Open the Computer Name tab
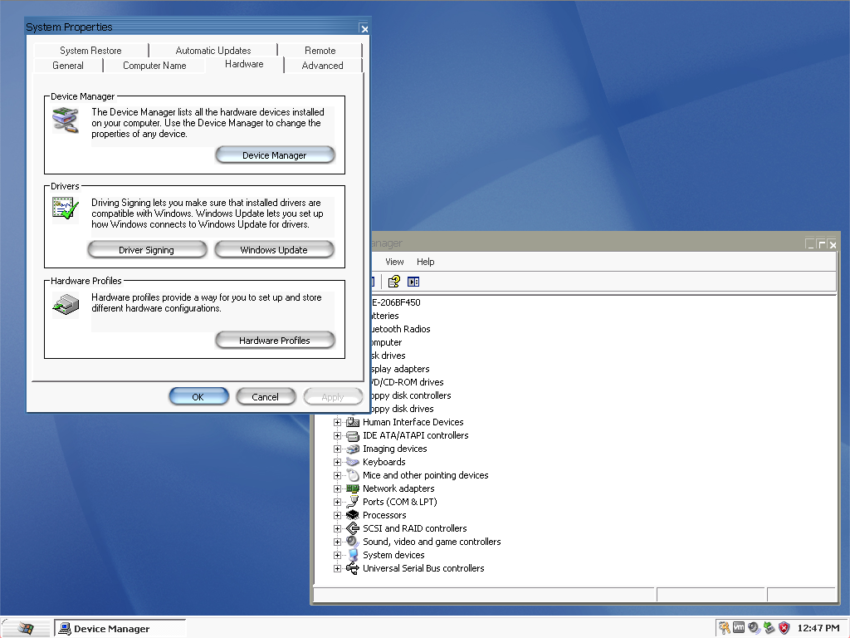Viewport: 850px width, 638px height. pyautogui.click(x=154, y=66)
